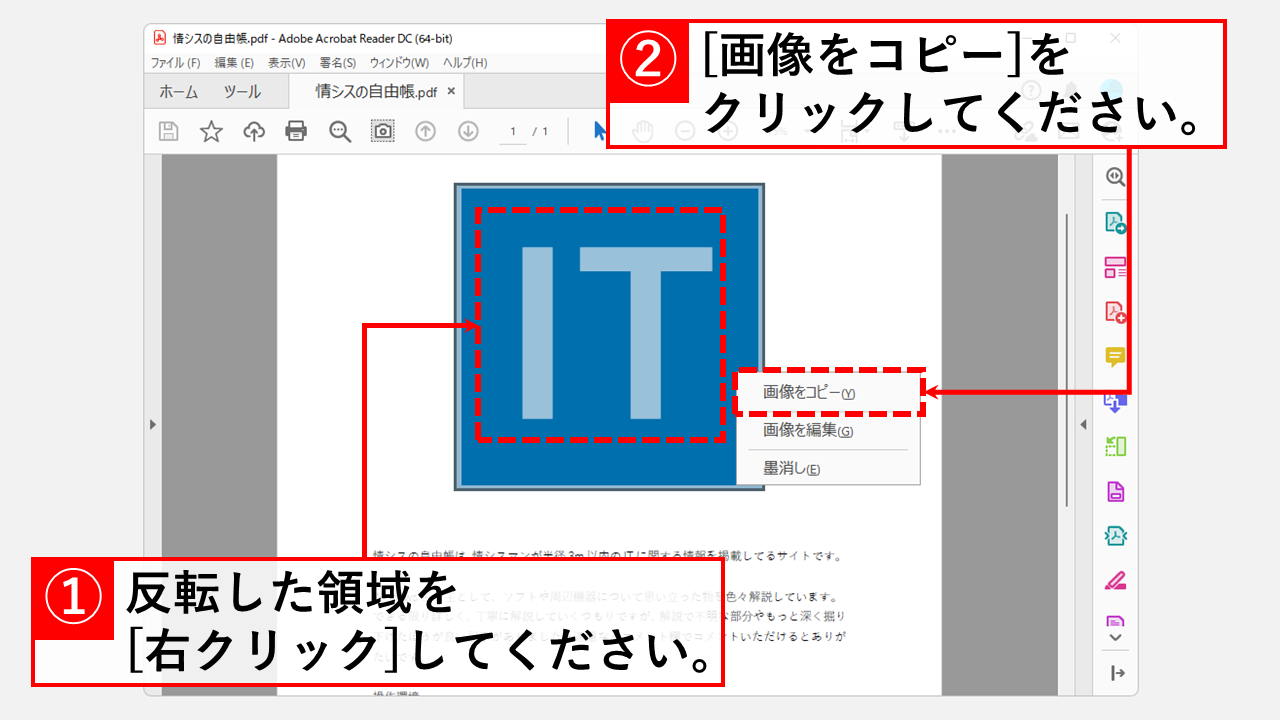1280x720 pixels.
Task: Open the Fill & Sign pen tool
Action: (1116, 580)
